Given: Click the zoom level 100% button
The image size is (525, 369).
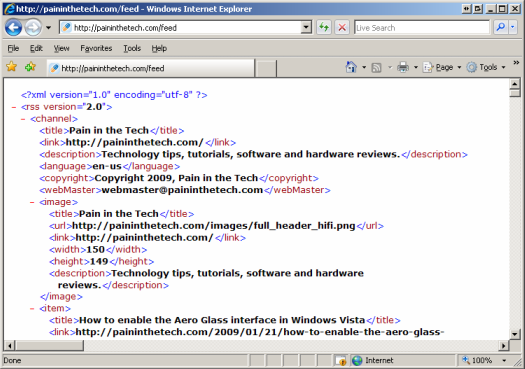Looking at the screenshot, I should click(477, 361).
